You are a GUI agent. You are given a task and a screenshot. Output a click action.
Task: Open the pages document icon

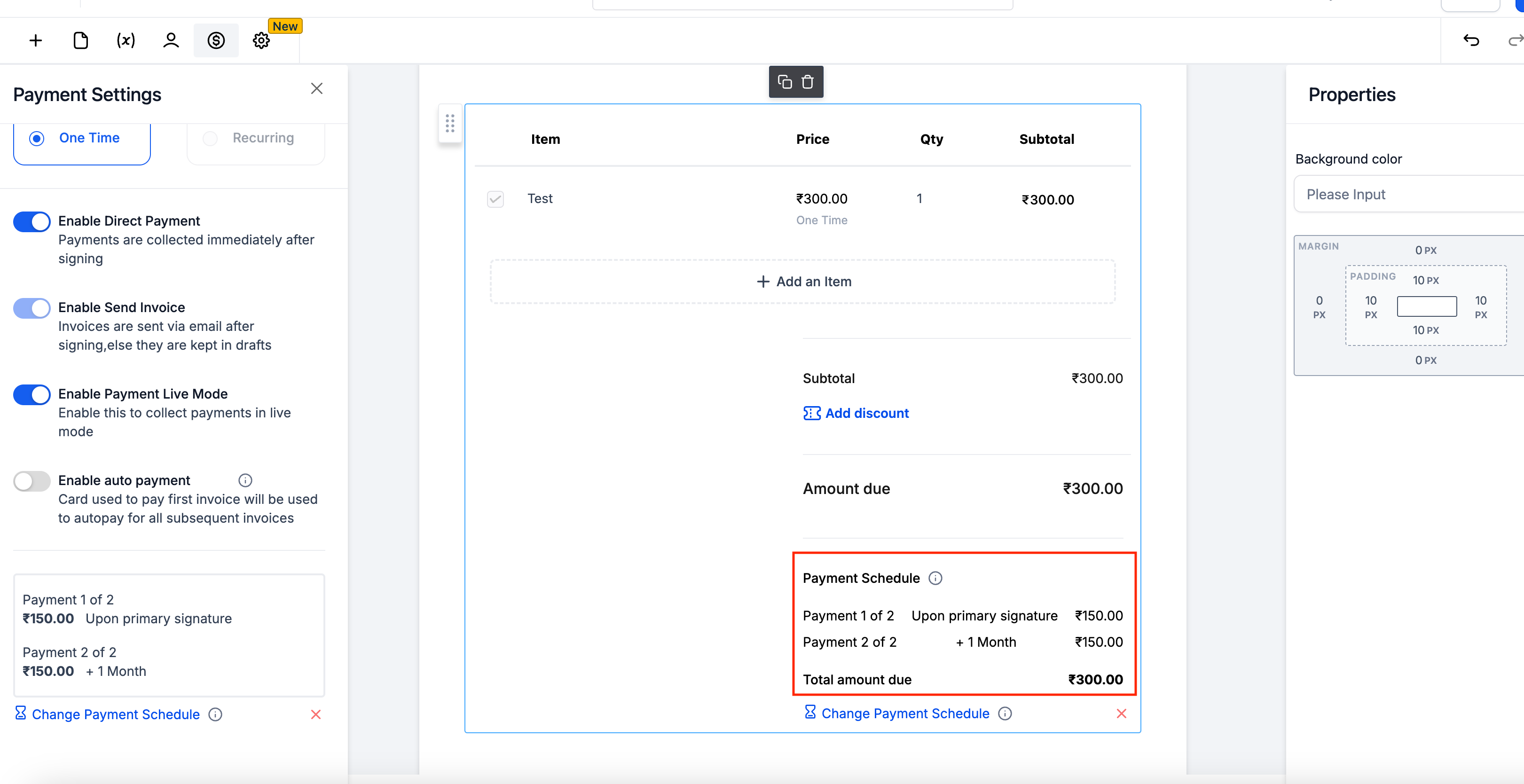coord(80,40)
